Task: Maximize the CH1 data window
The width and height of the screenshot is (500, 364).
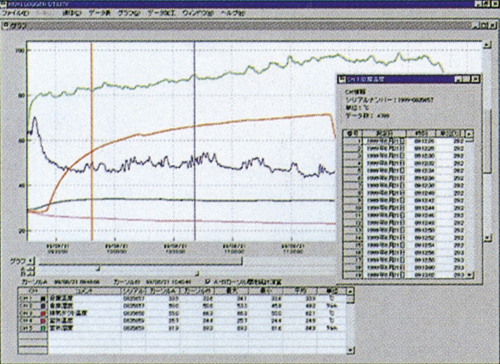Action: point(467,79)
